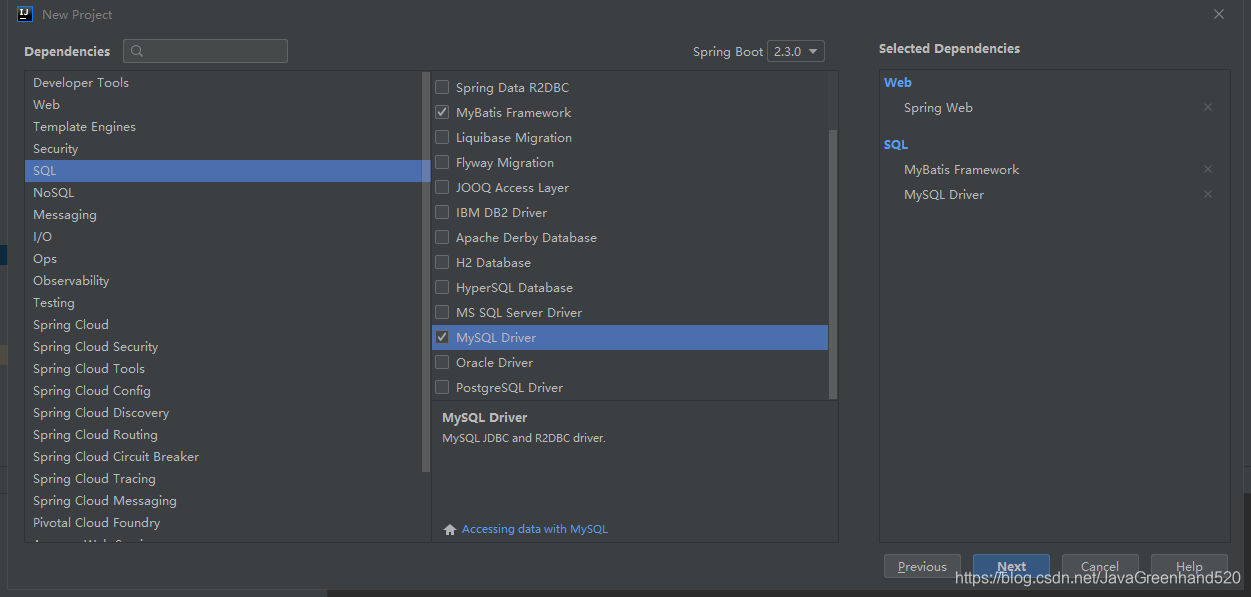Image resolution: width=1251 pixels, height=597 pixels.
Task: Enable the IBM DB2 Driver checkbox
Action: (x=442, y=212)
